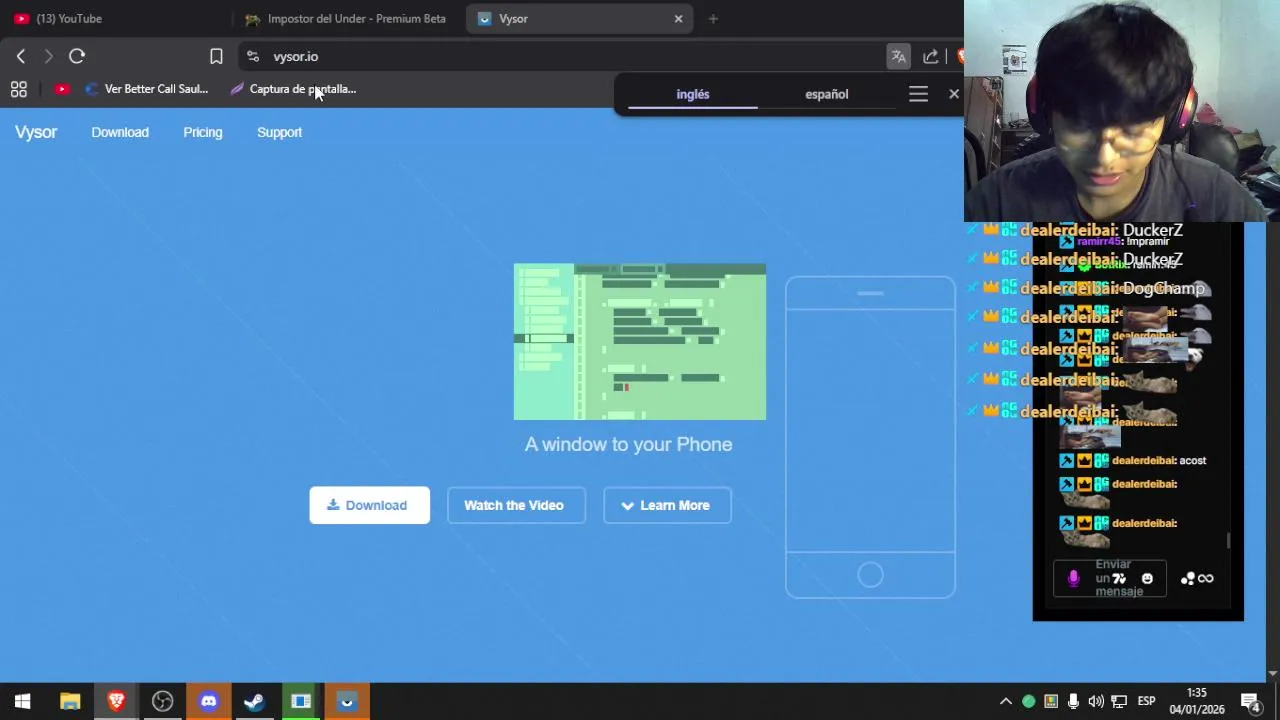The height and width of the screenshot is (720, 1280).
Task: Go back with the browser back arrow
Action: pos(21,57)
